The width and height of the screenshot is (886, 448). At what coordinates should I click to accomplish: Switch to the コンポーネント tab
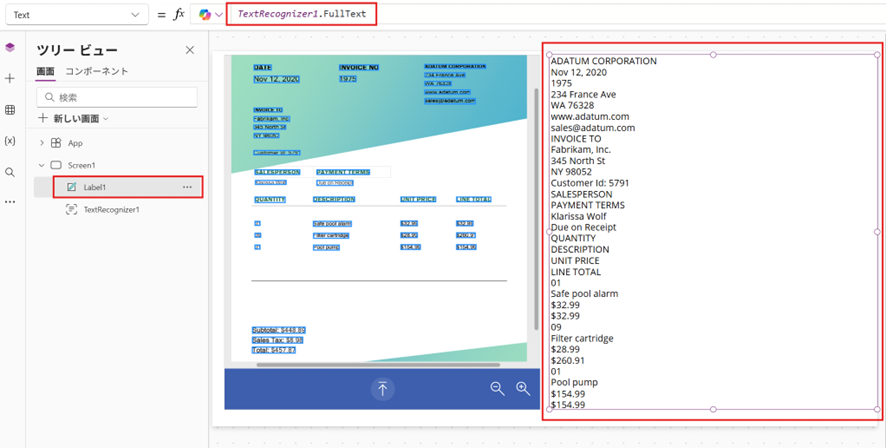click(97, 72)
